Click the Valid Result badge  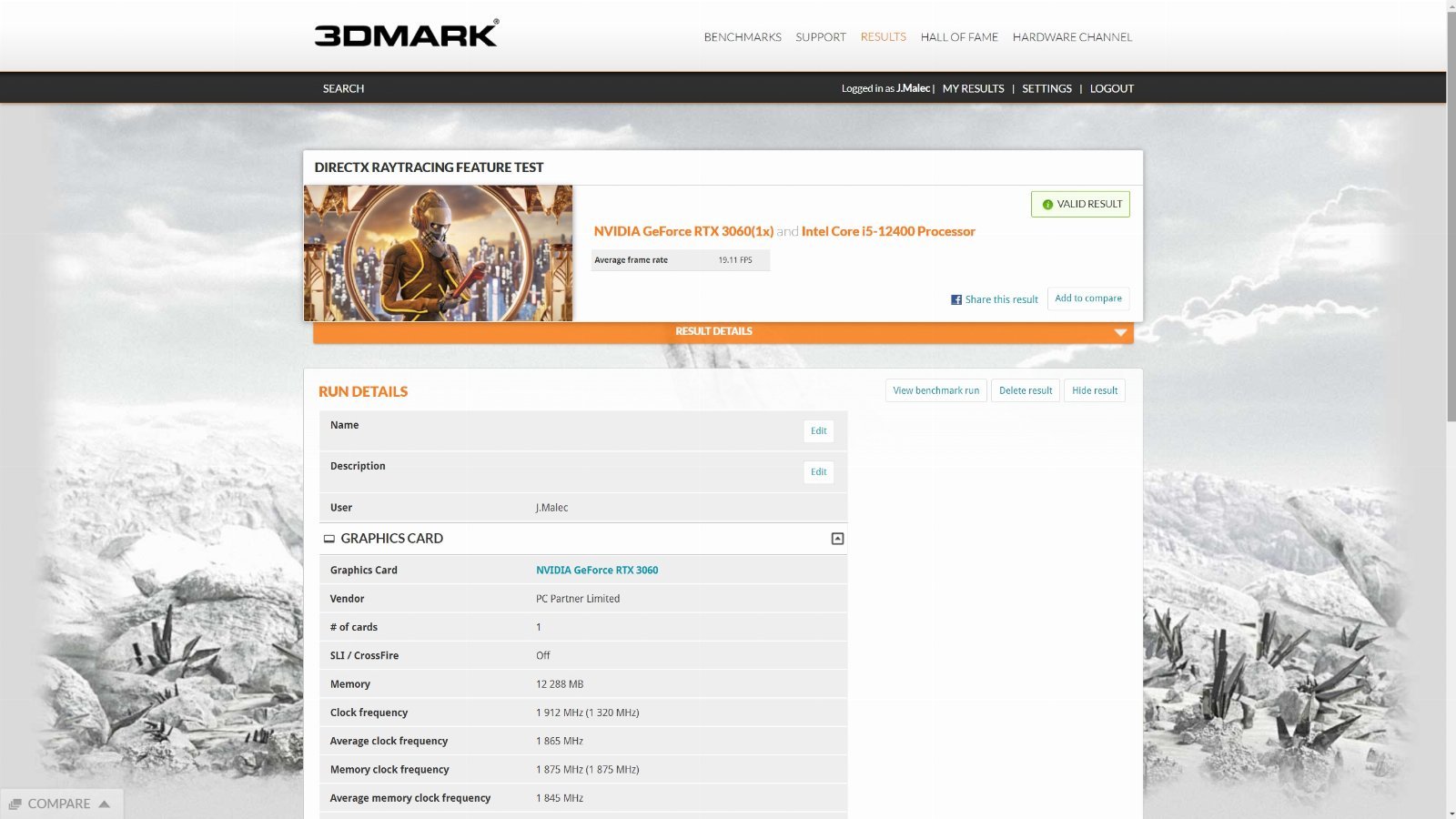click(x=1080, y=204)
